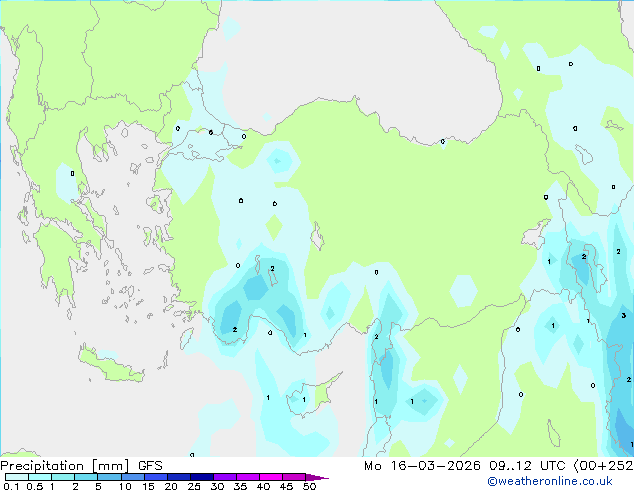Click the '40' legend scale label
The width and height of the screenshot is (634, 490).
(263, 486)
